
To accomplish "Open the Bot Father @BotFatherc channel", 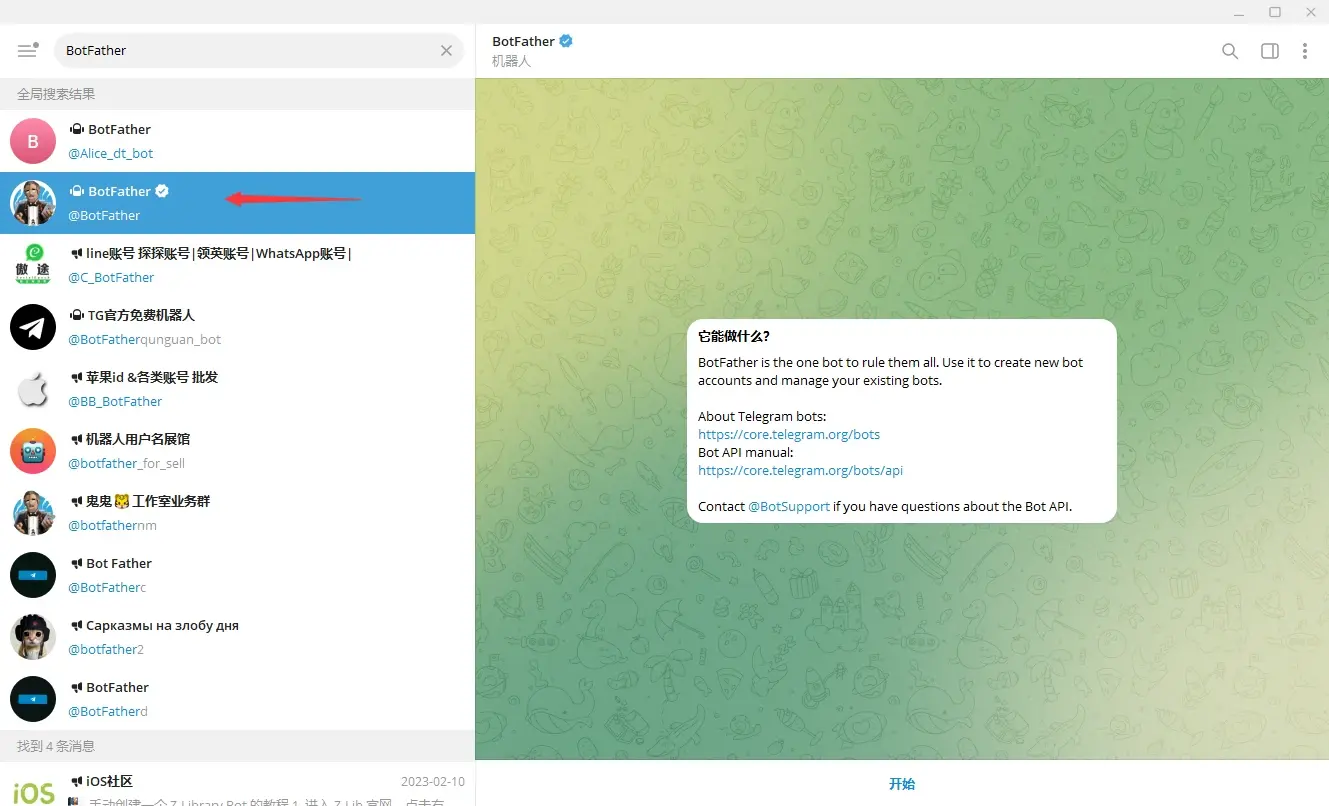I will [x=237, y=575].
